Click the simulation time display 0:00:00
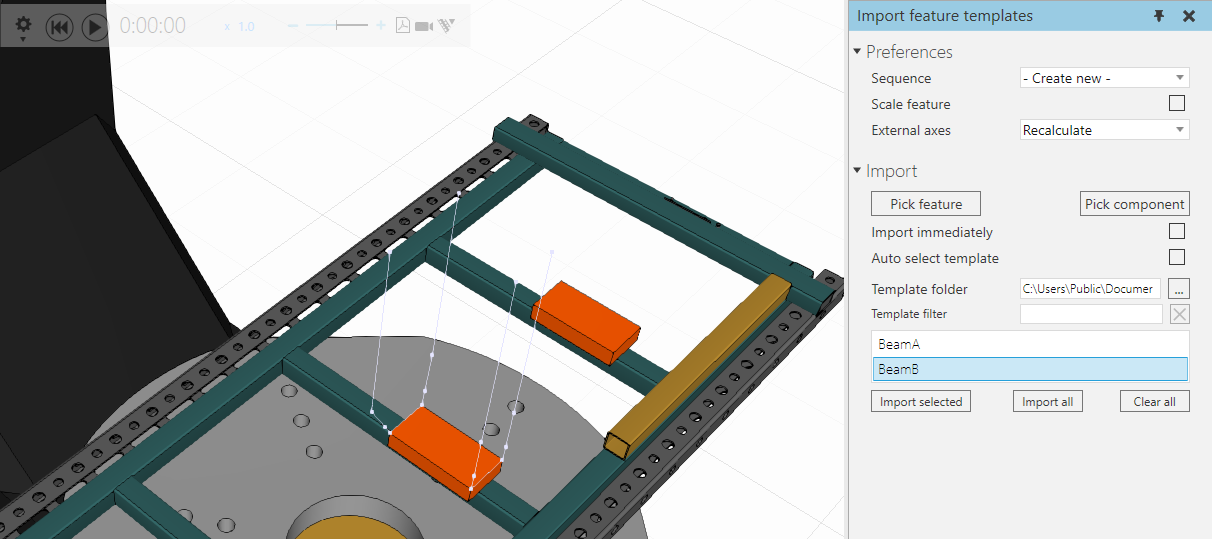Image resolution: width=1212 pixels, height=539 pixels. [152, 27]
